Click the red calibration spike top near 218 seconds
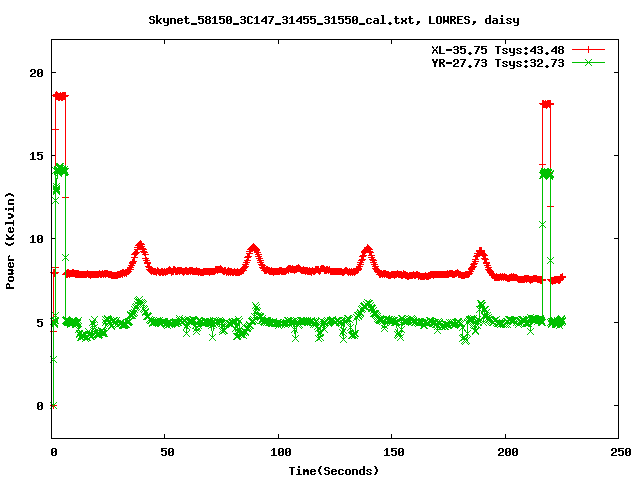This screenshot has height=480, width=640. (547, 104)
